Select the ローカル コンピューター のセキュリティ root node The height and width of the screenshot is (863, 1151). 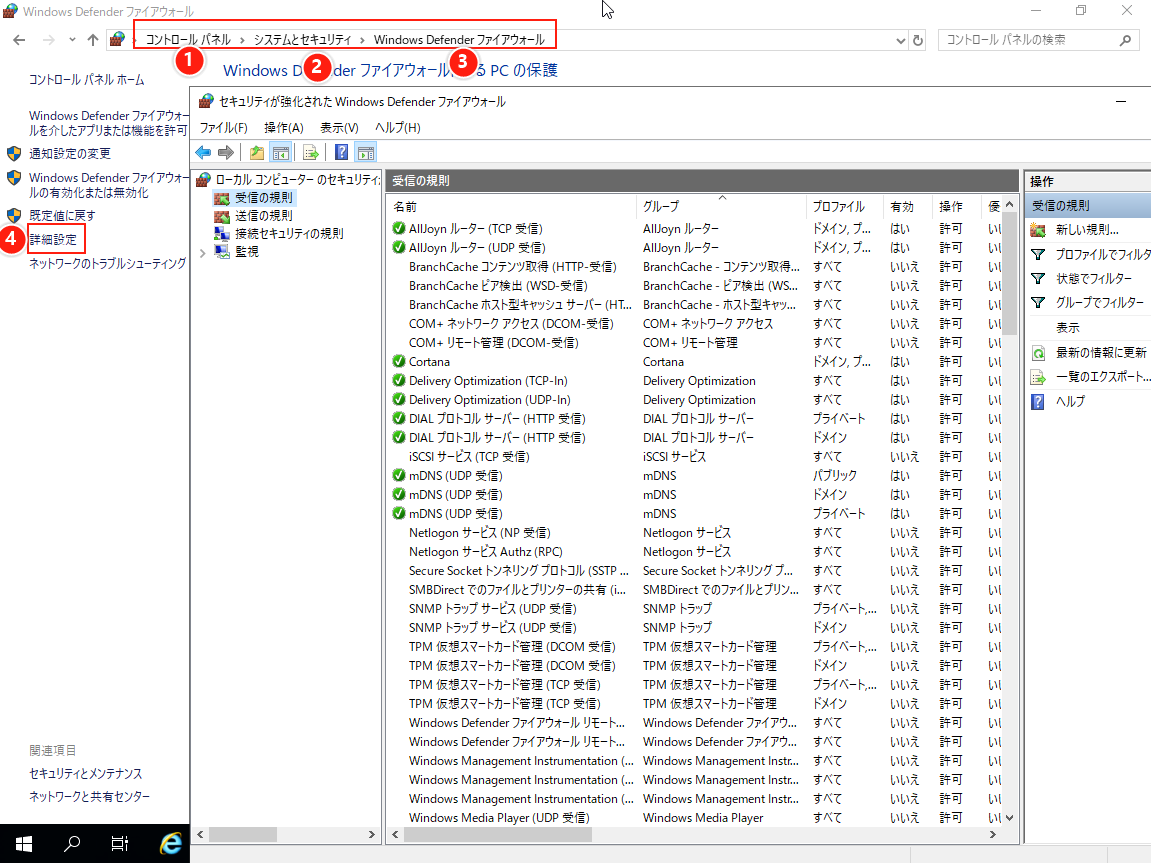pyautogui.click(x=288, y=180)
